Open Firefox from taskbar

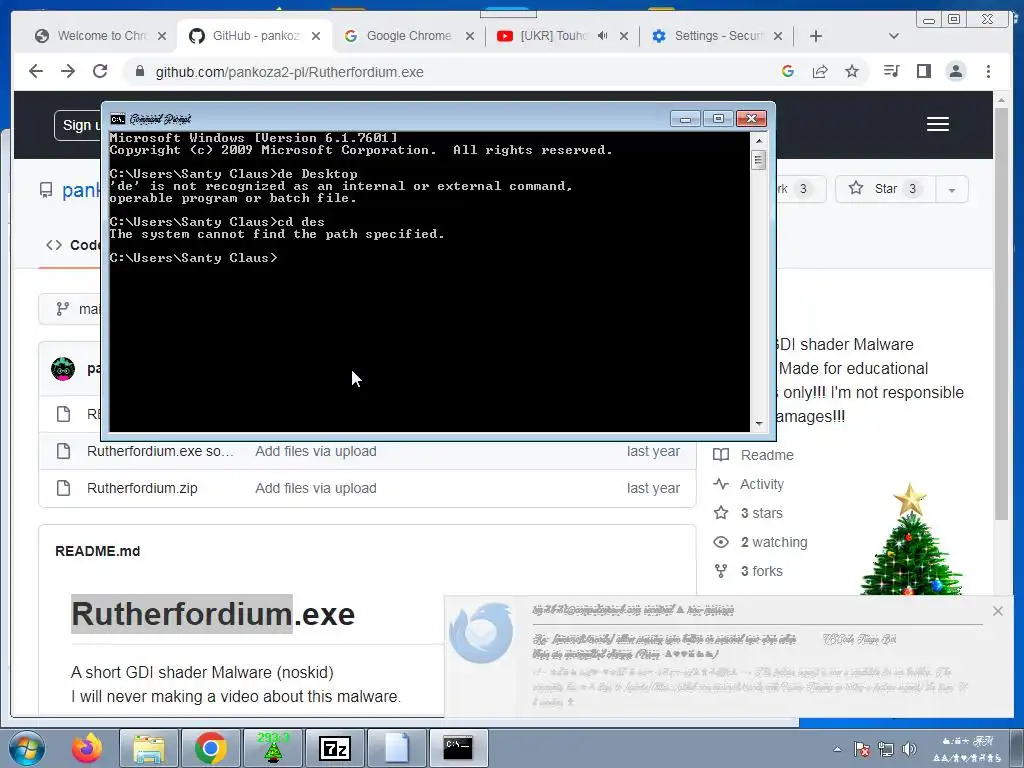click(88, 748)
